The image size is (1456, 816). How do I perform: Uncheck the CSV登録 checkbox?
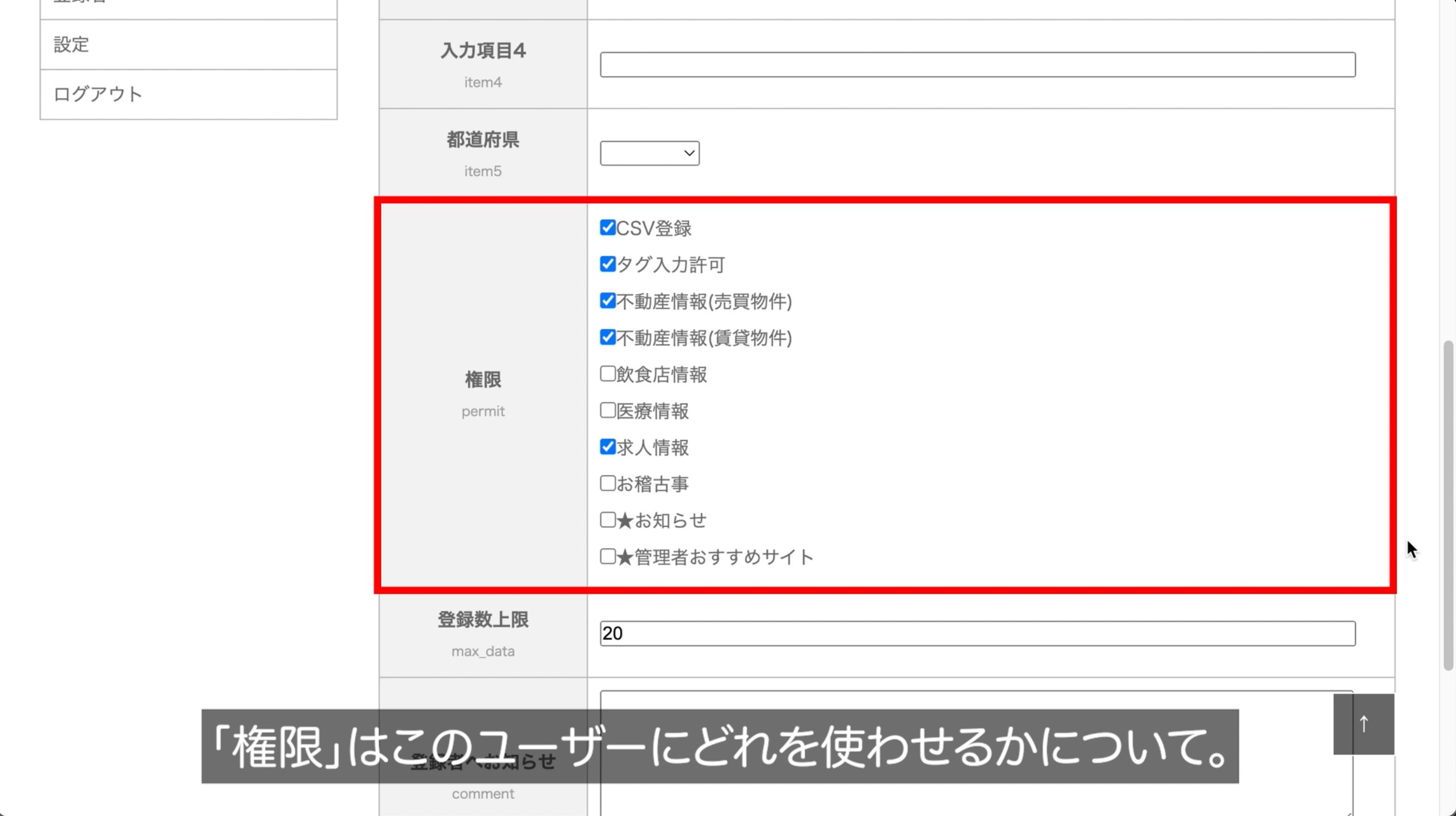tap(608, 227)
